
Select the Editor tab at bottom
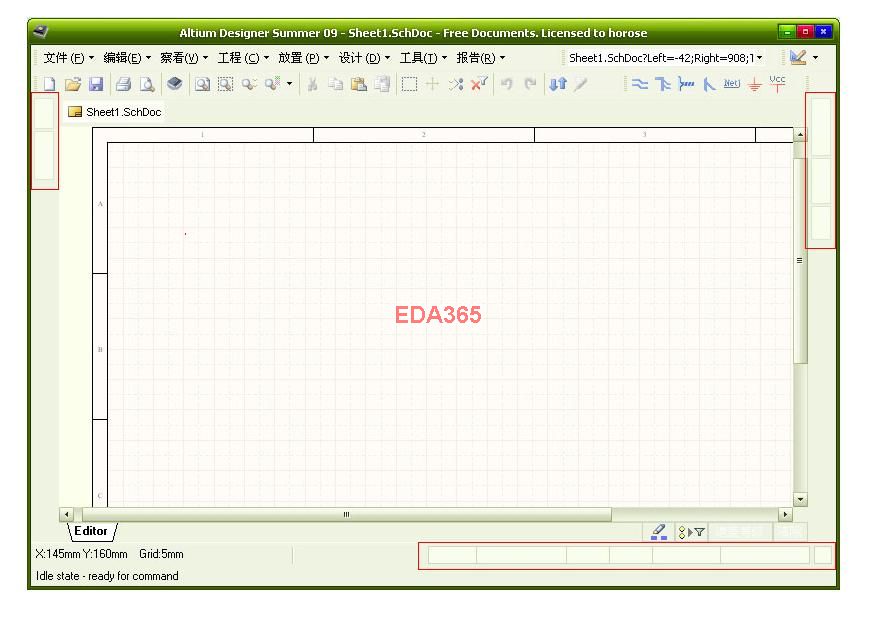pos(92,531)
